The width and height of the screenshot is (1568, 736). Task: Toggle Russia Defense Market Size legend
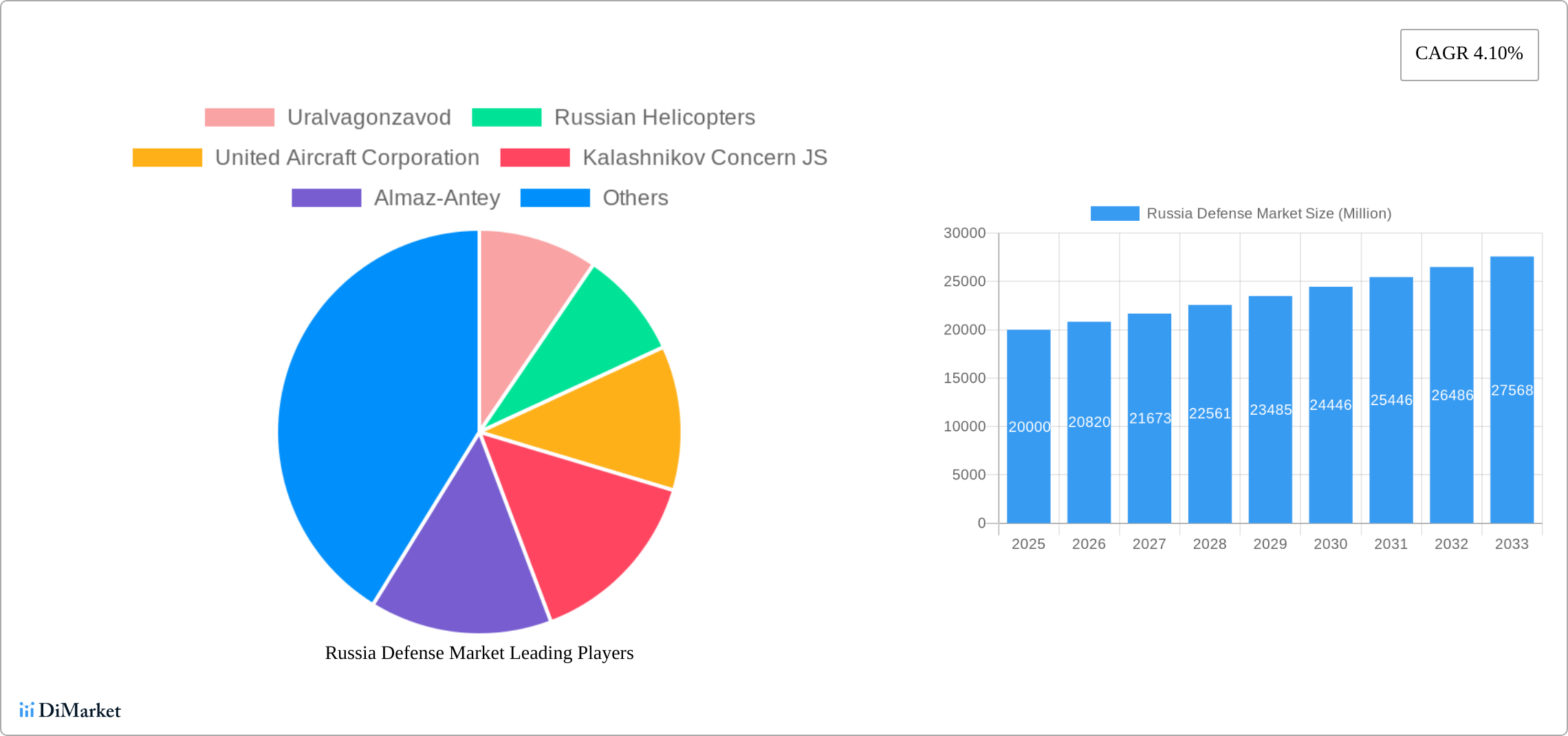coord(1241,214)
